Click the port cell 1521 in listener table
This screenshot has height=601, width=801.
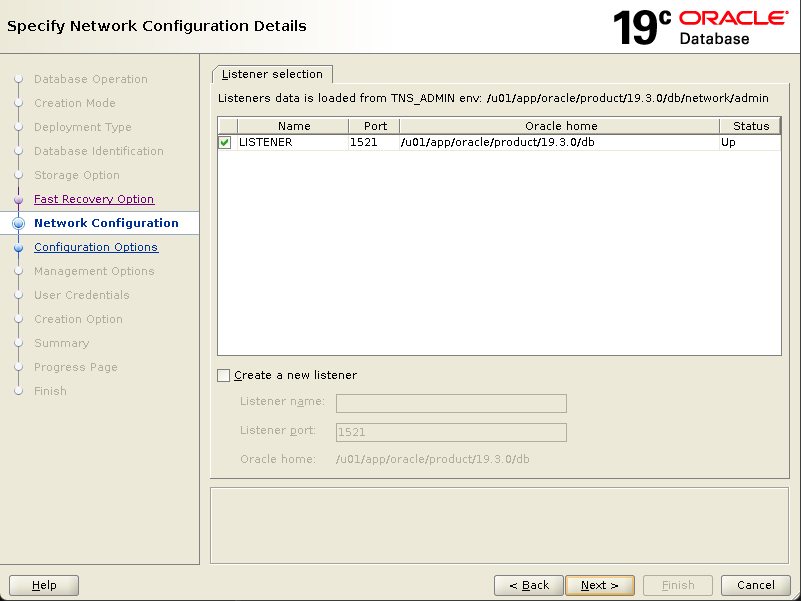374,143
